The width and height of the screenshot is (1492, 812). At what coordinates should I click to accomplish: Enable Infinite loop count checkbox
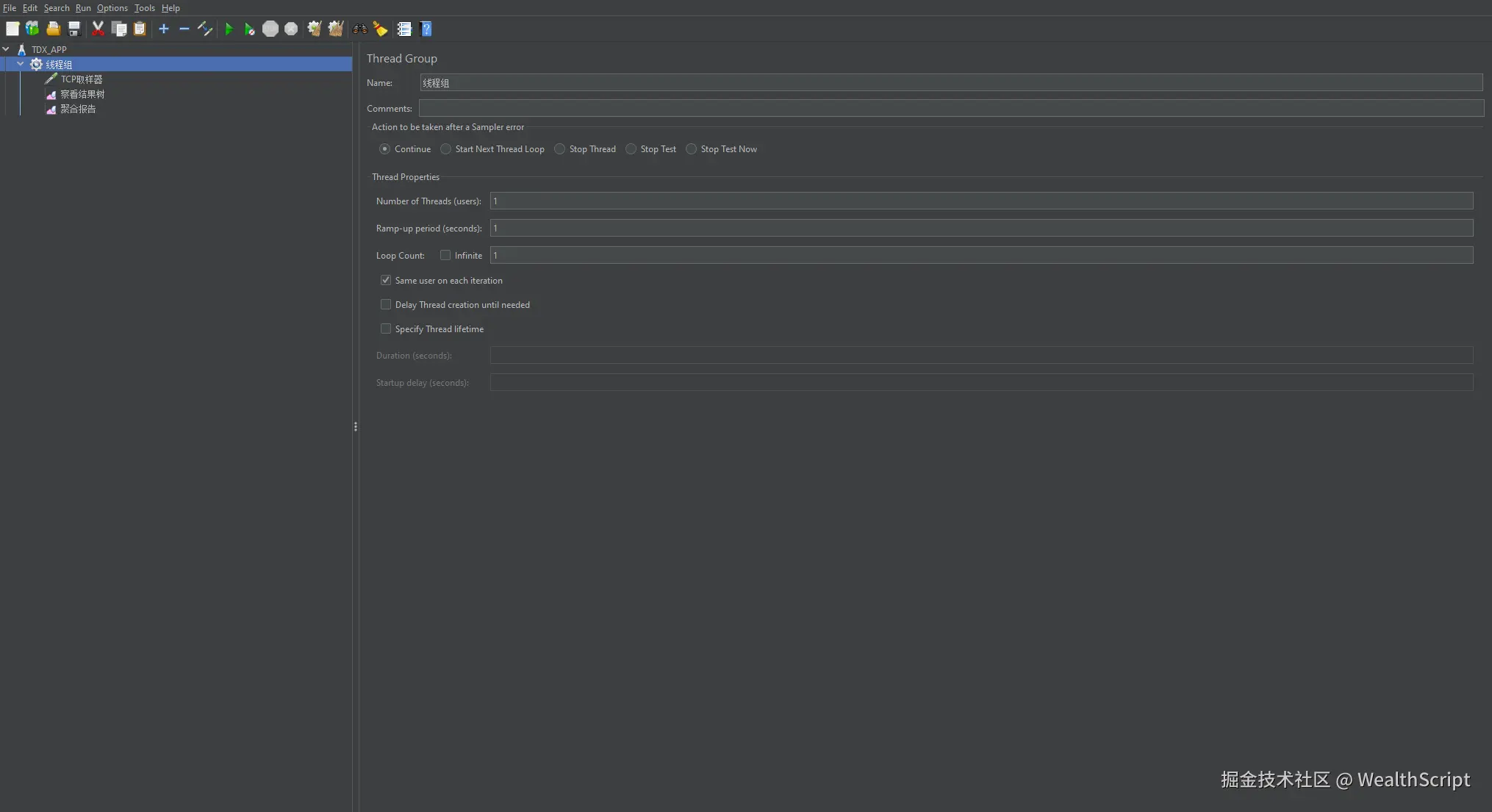point(445,256)
